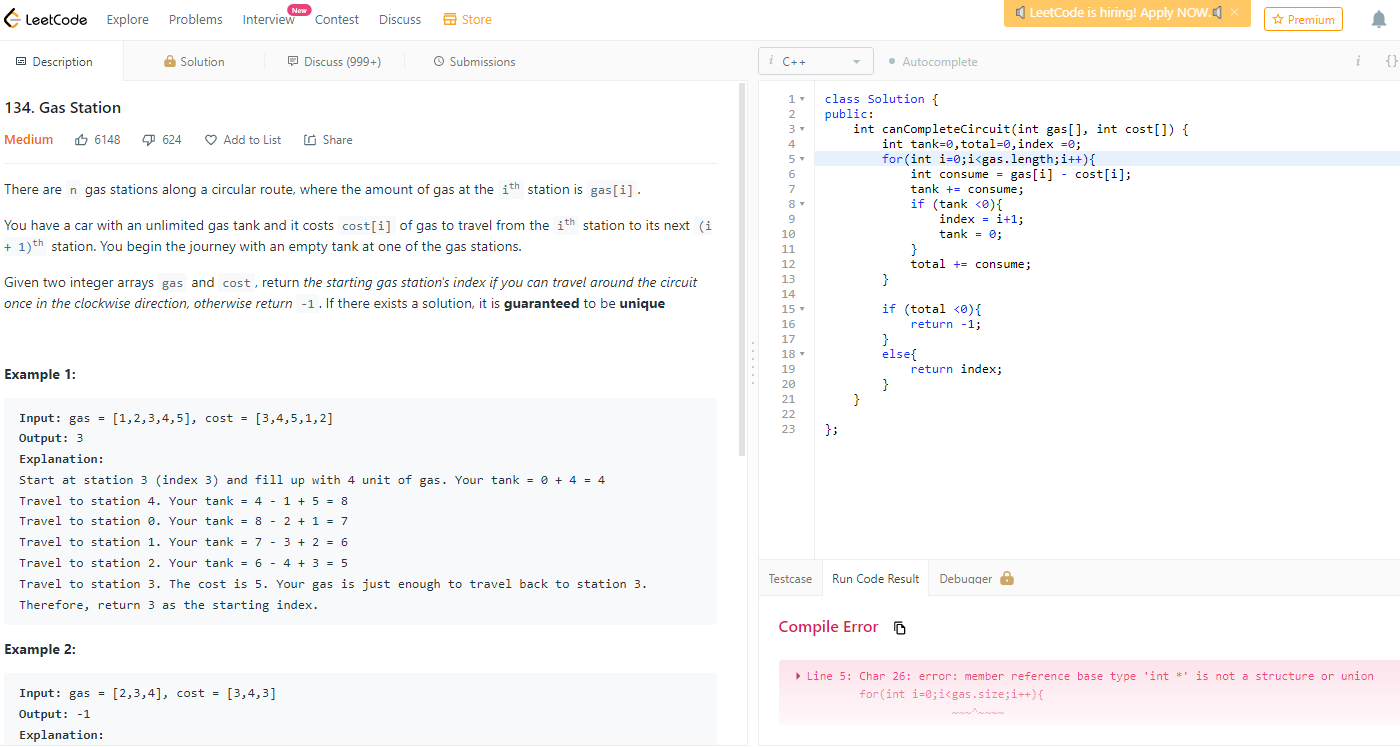
Task: Open the Interview menu item
Action: [268, 19]
